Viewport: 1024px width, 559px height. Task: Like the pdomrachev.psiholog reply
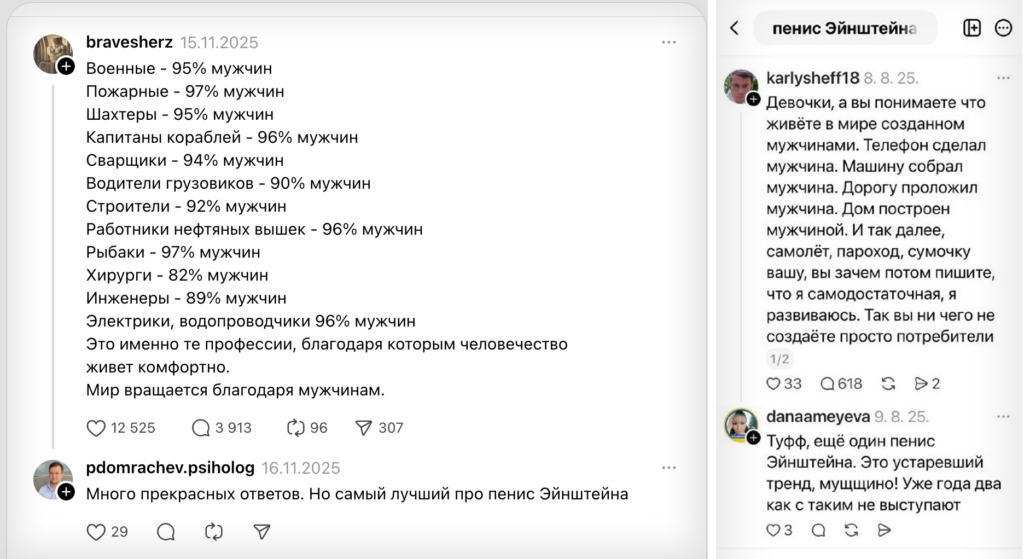tap(96, 532)
